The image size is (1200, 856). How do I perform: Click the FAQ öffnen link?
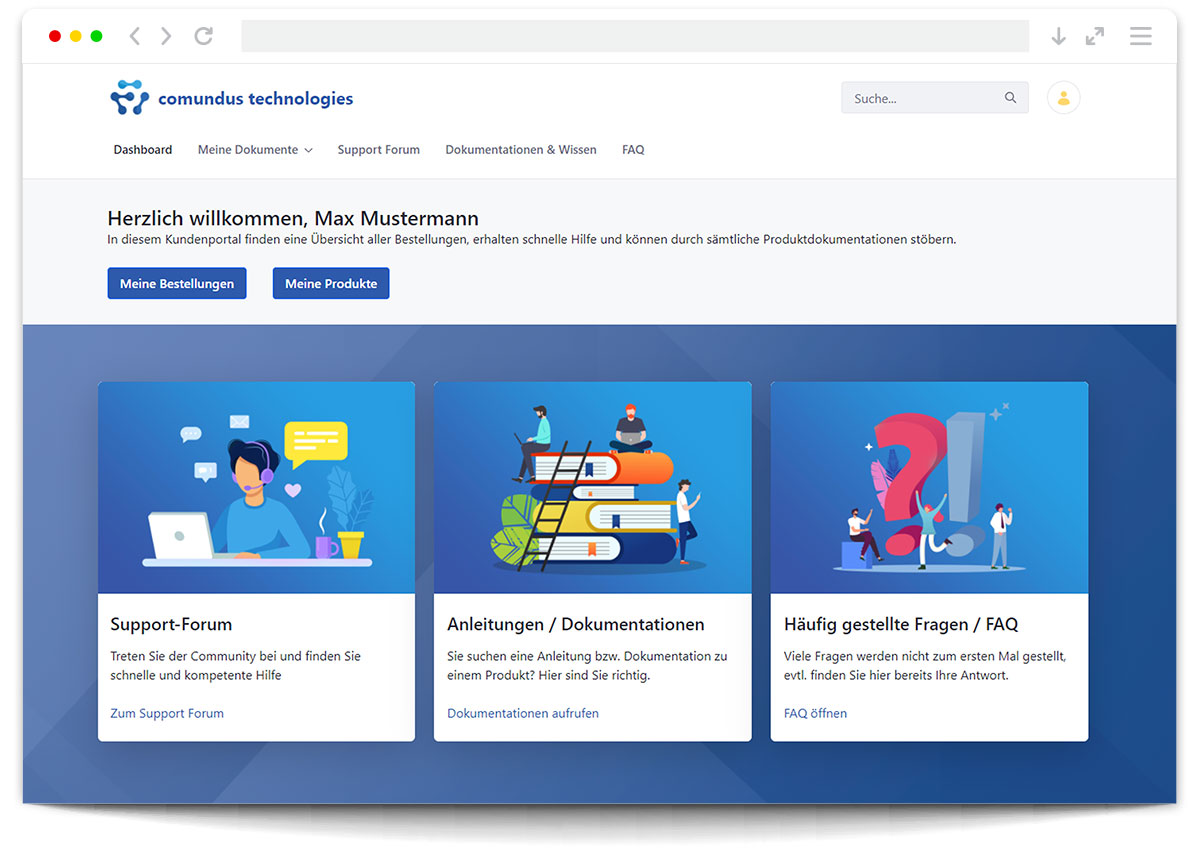click(815, 713)
